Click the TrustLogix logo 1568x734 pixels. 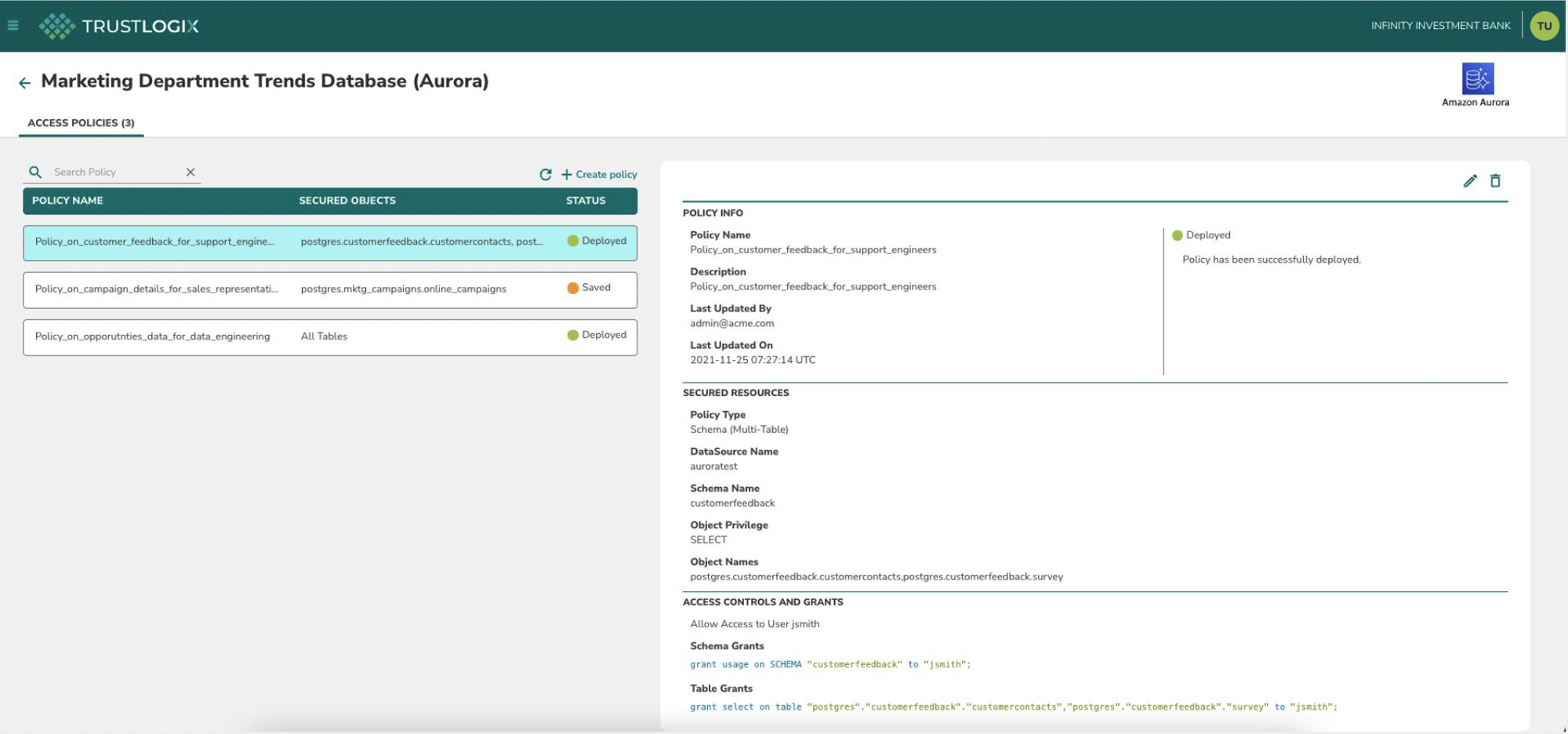[118, 25]
